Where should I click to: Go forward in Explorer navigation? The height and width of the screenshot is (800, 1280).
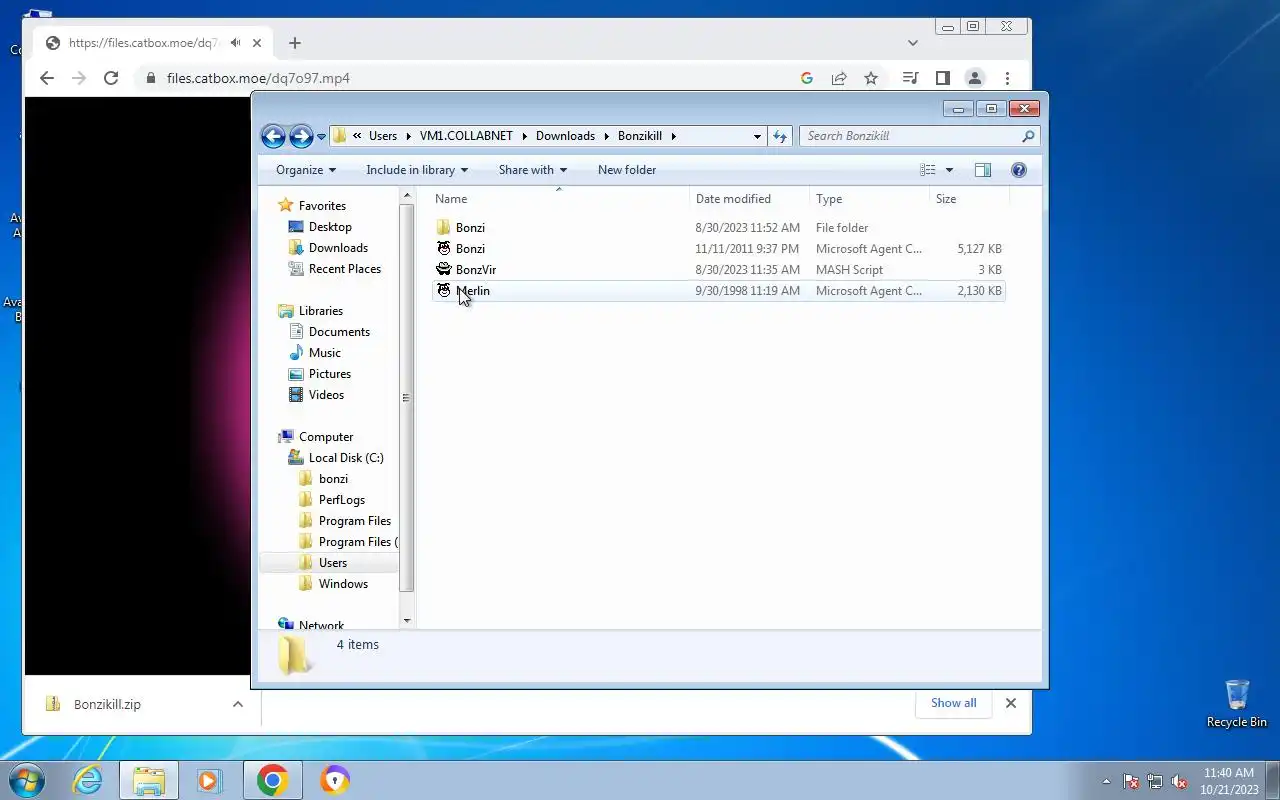coord(301,136)
